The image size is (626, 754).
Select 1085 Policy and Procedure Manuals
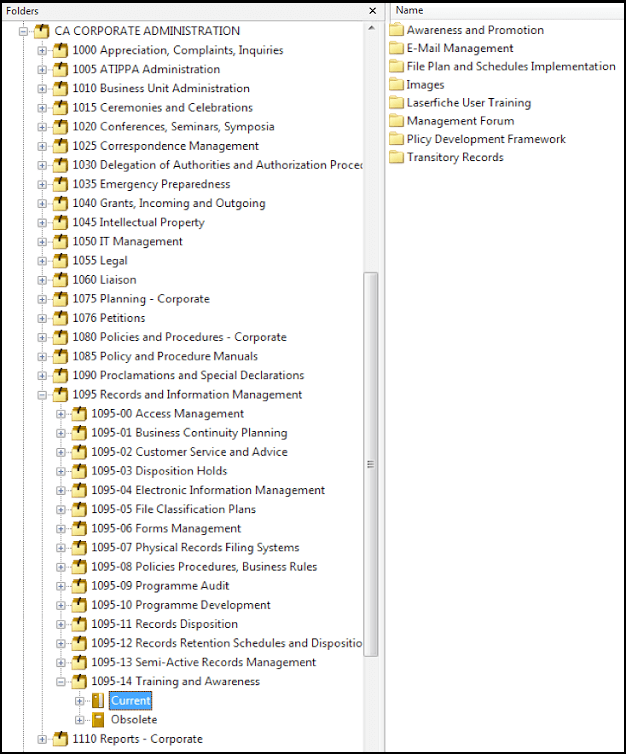[x=165, y=356]
